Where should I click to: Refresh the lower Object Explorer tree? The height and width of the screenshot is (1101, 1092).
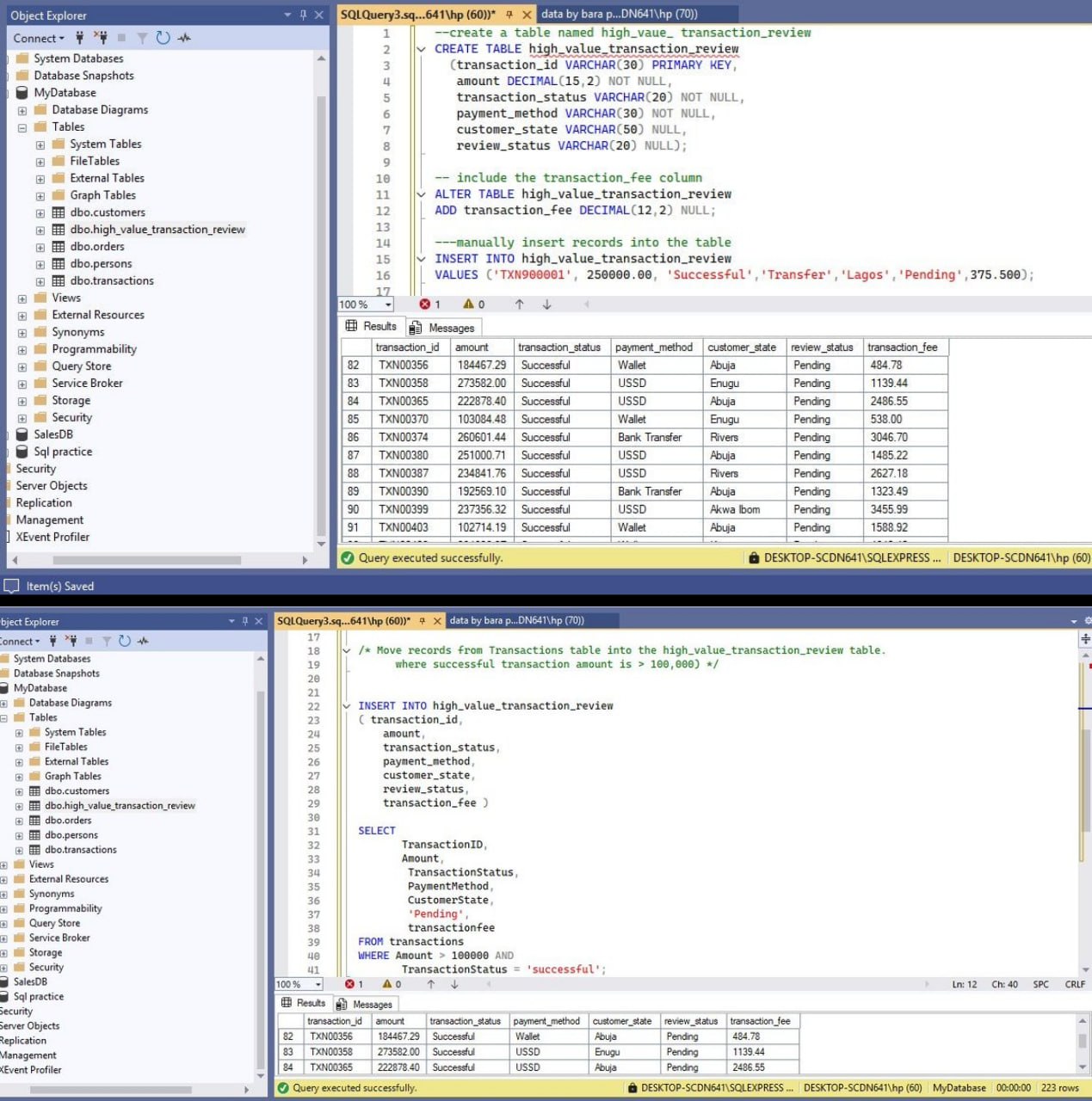pyautogui.click(x=125, y=641)
